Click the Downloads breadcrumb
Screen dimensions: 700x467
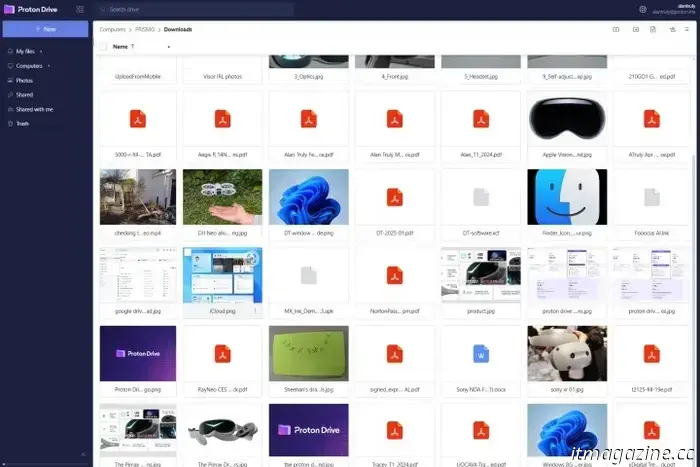pyautogui.click(x=178, y=29)
